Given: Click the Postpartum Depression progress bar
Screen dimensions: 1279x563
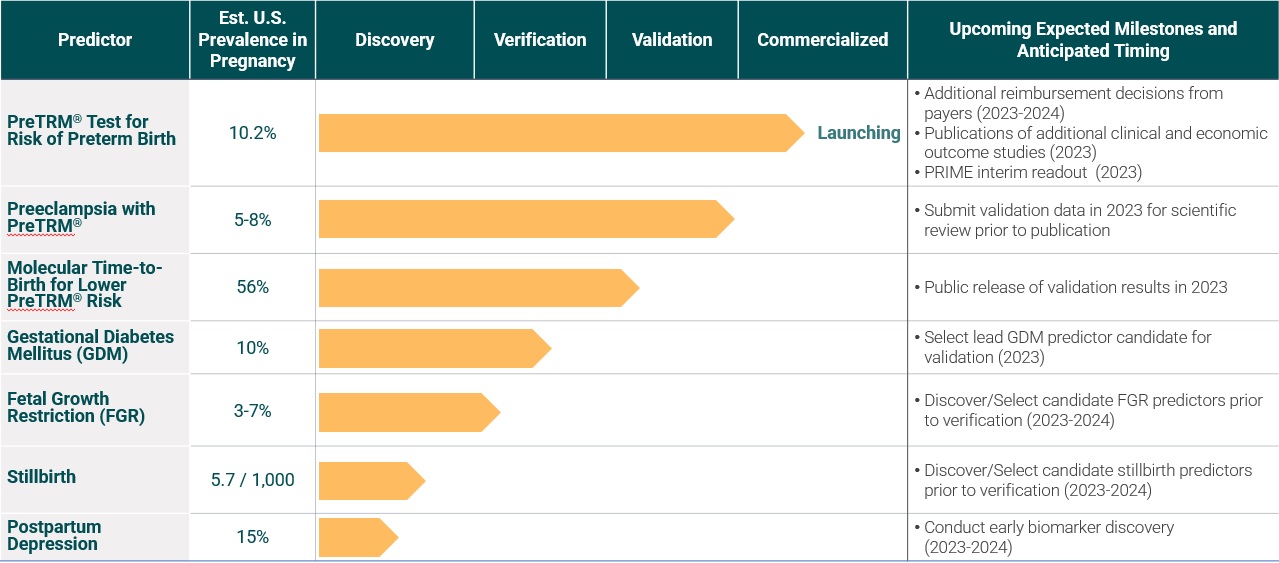Looking at the screenshot, I should (x=354, y=538).
